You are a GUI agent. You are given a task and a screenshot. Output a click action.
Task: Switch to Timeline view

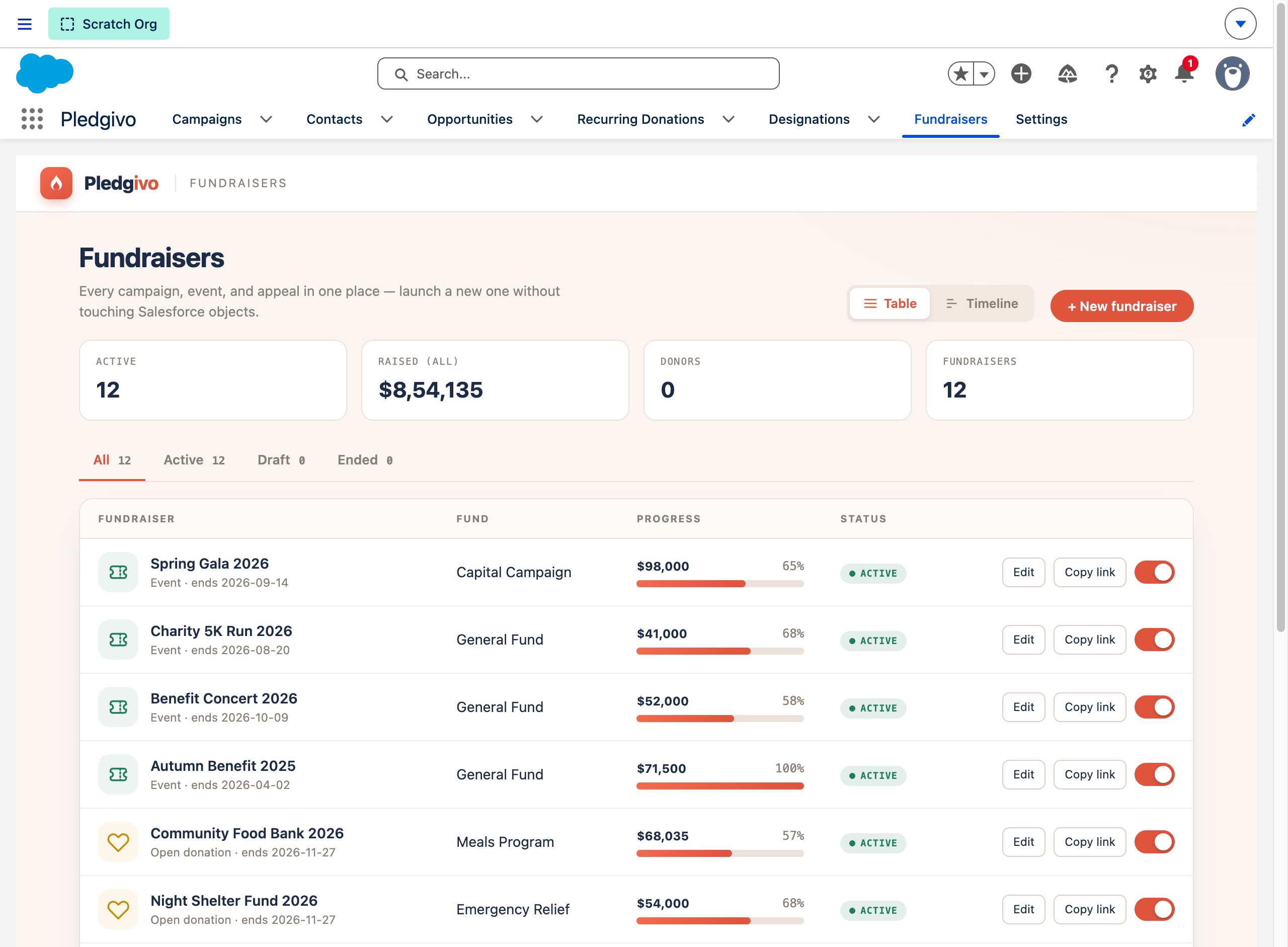click(982, 303)
